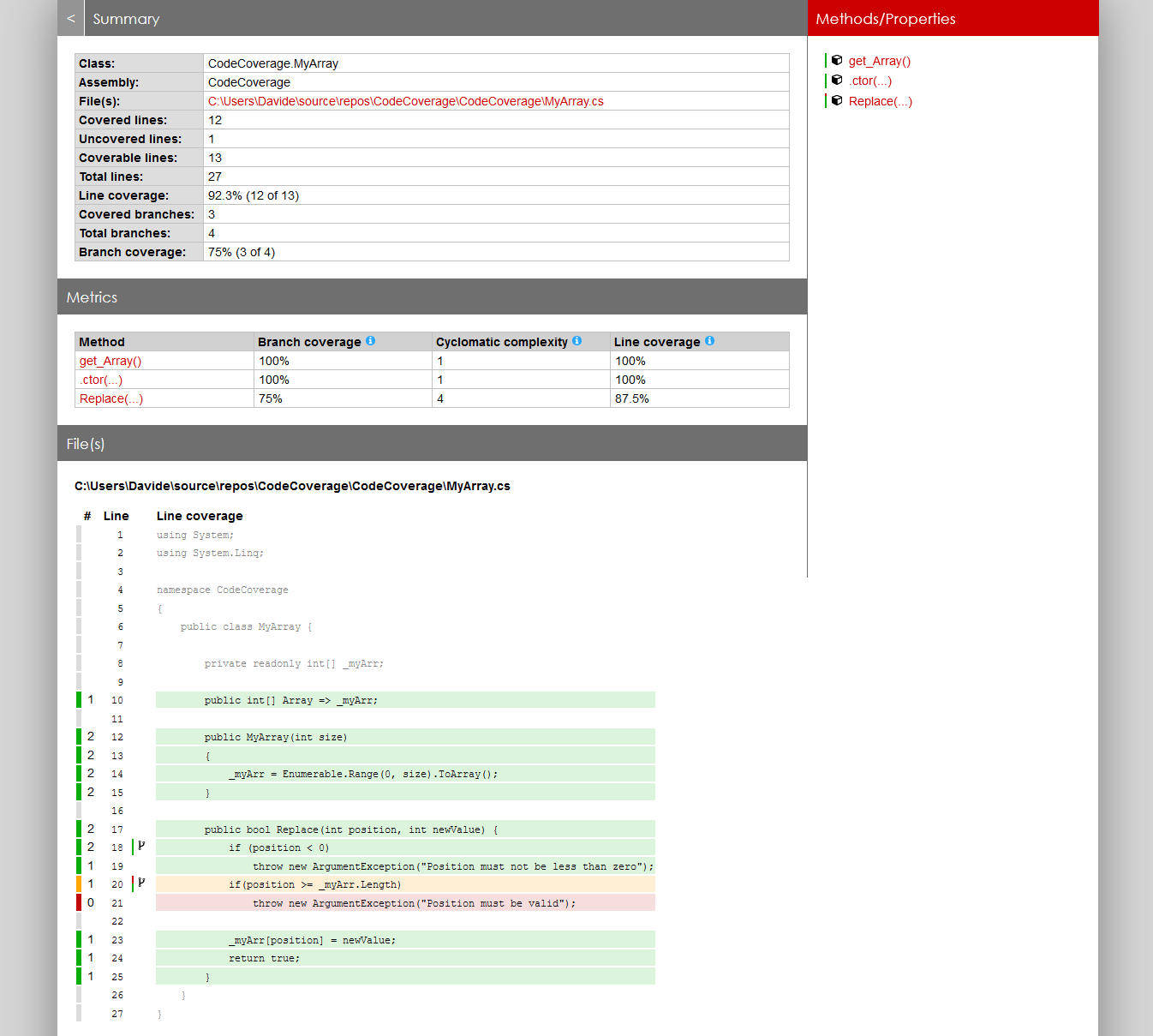This screenshot has height=1036, width=1153.
Task: Click the cube icon beside get_Array() in sidebar
Action: point(837,60)
